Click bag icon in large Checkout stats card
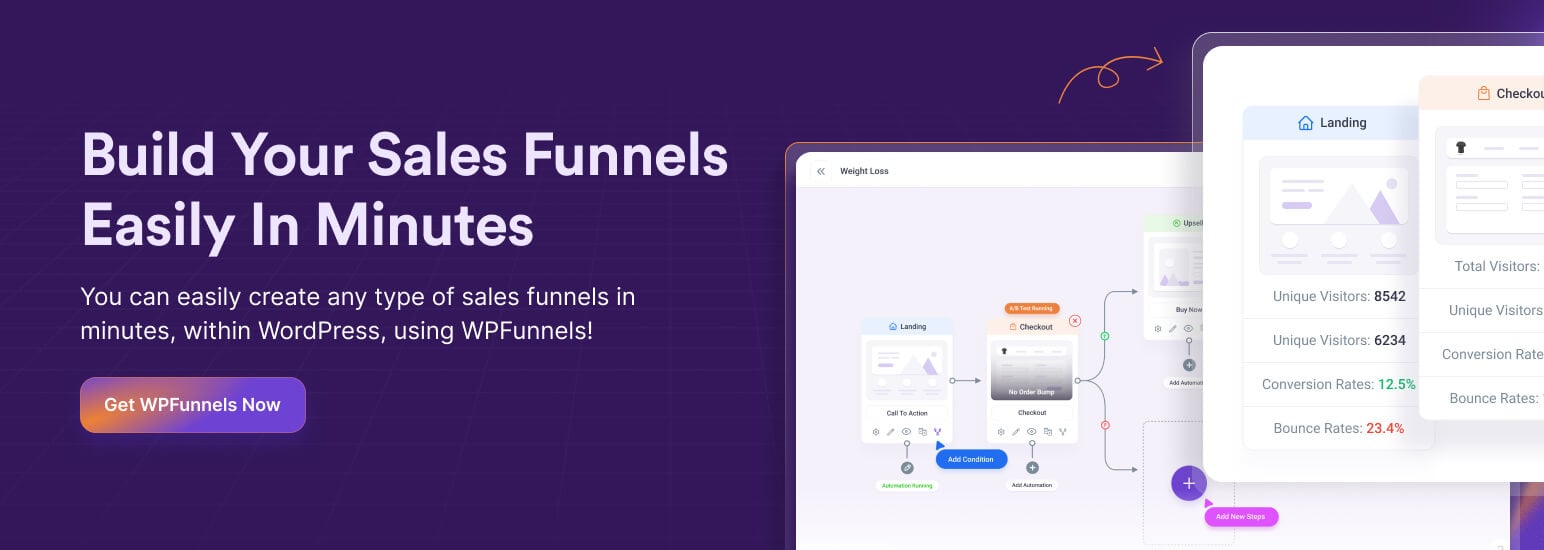 tap(1484, 94)
